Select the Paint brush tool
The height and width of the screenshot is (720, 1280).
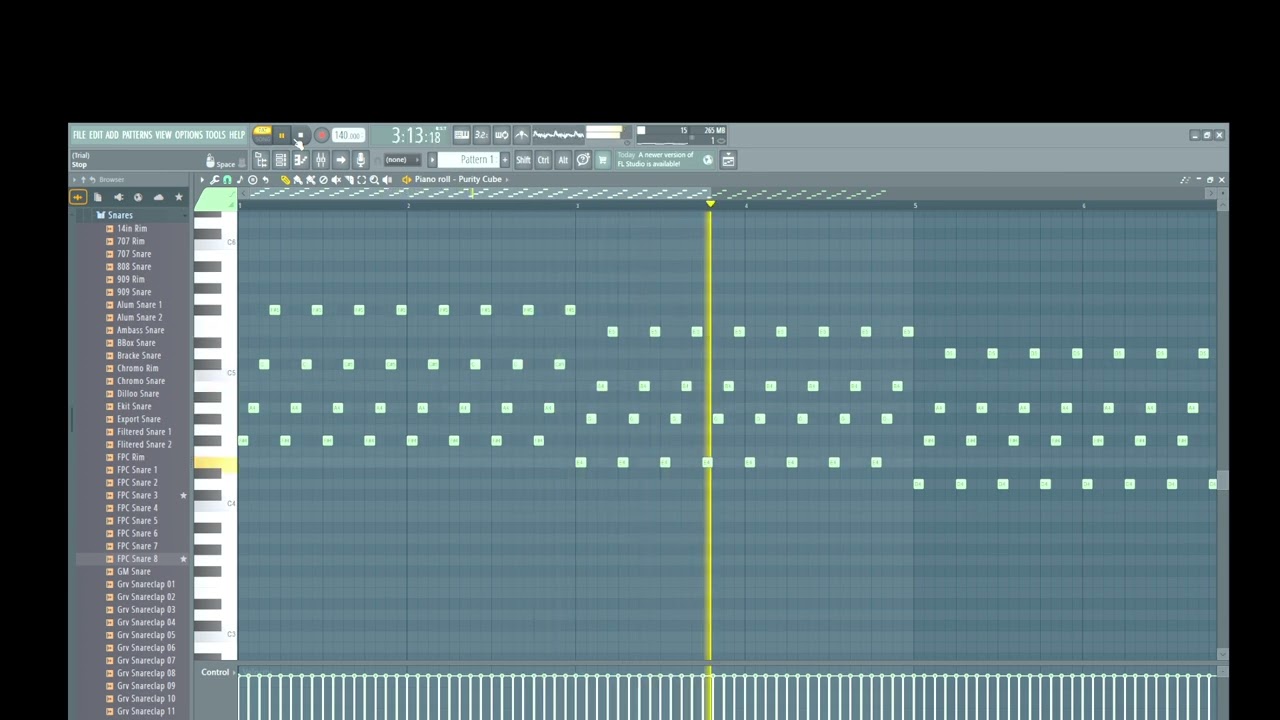click(x=298, y=180)
